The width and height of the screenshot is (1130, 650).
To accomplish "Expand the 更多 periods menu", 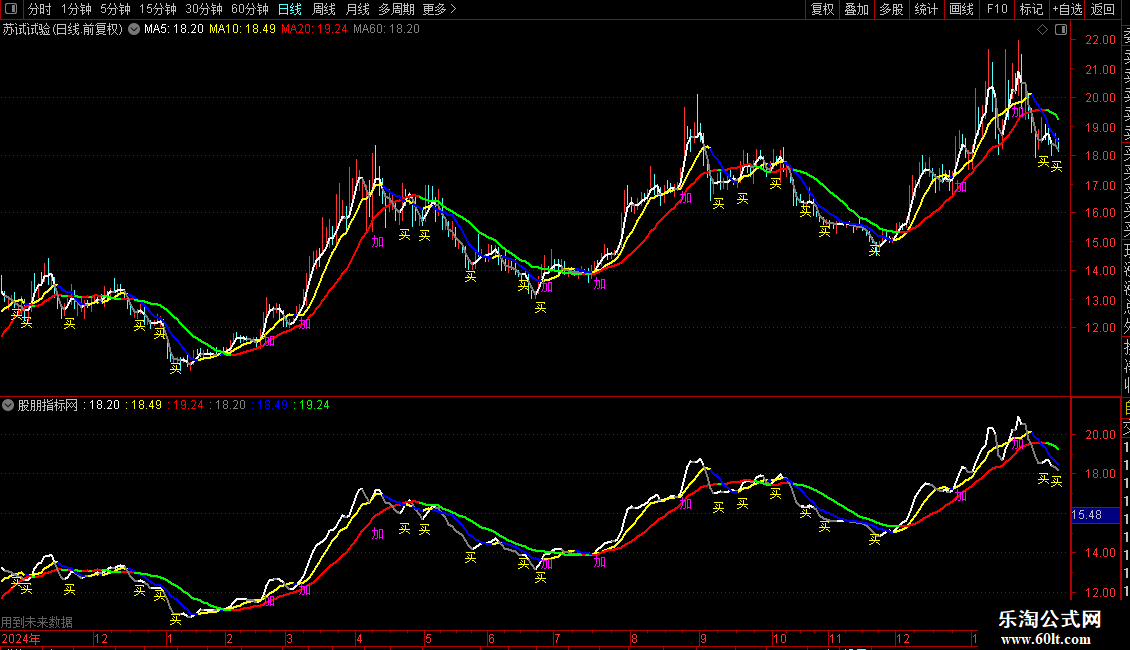I will (x=439, y=9).
